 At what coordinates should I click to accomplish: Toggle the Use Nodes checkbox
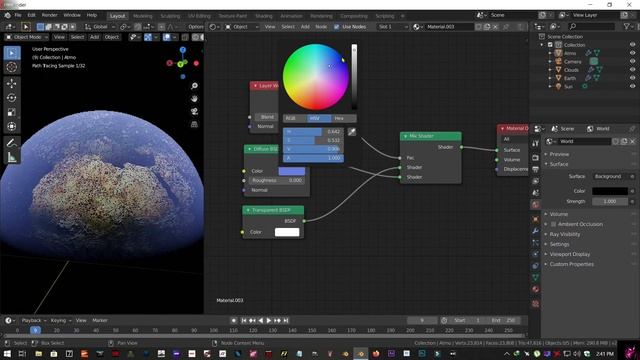pos(337,27)
